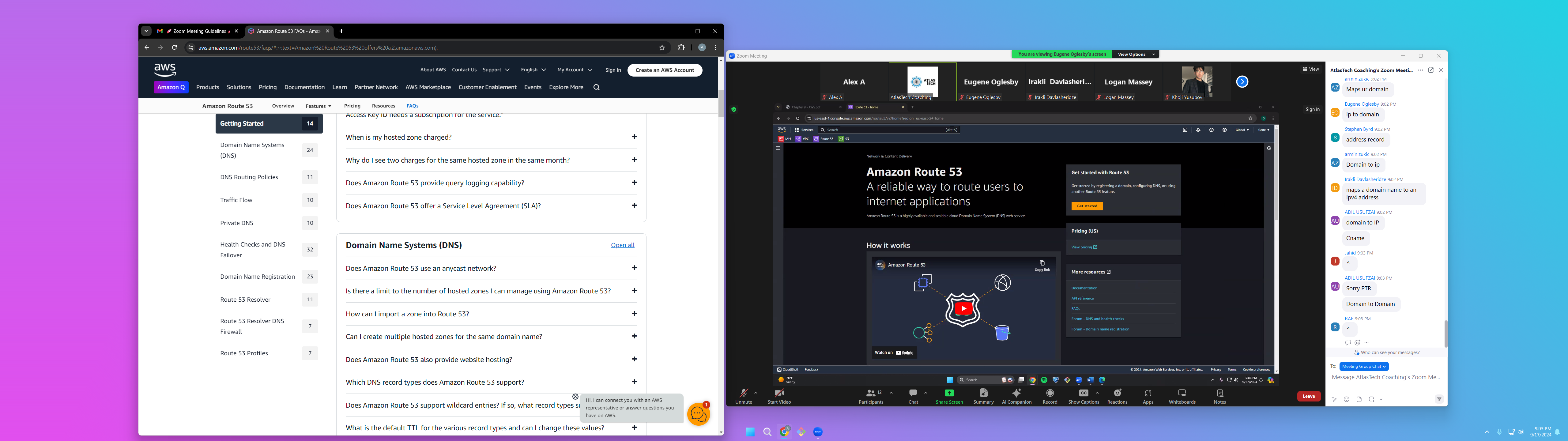Screen dimensions: 1568x441
Task: Toggle Show Captions in Zoom
Action: (x=1084, y=394)
